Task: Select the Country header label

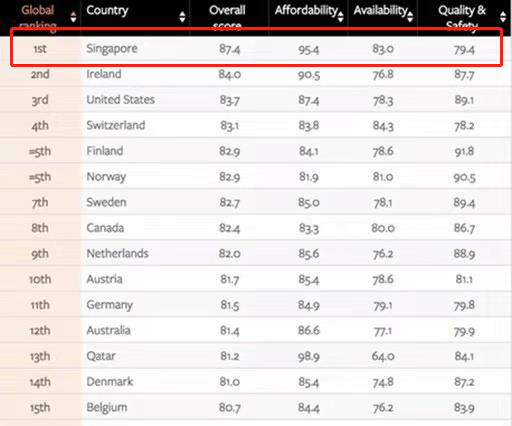Action: coord(107,11)
